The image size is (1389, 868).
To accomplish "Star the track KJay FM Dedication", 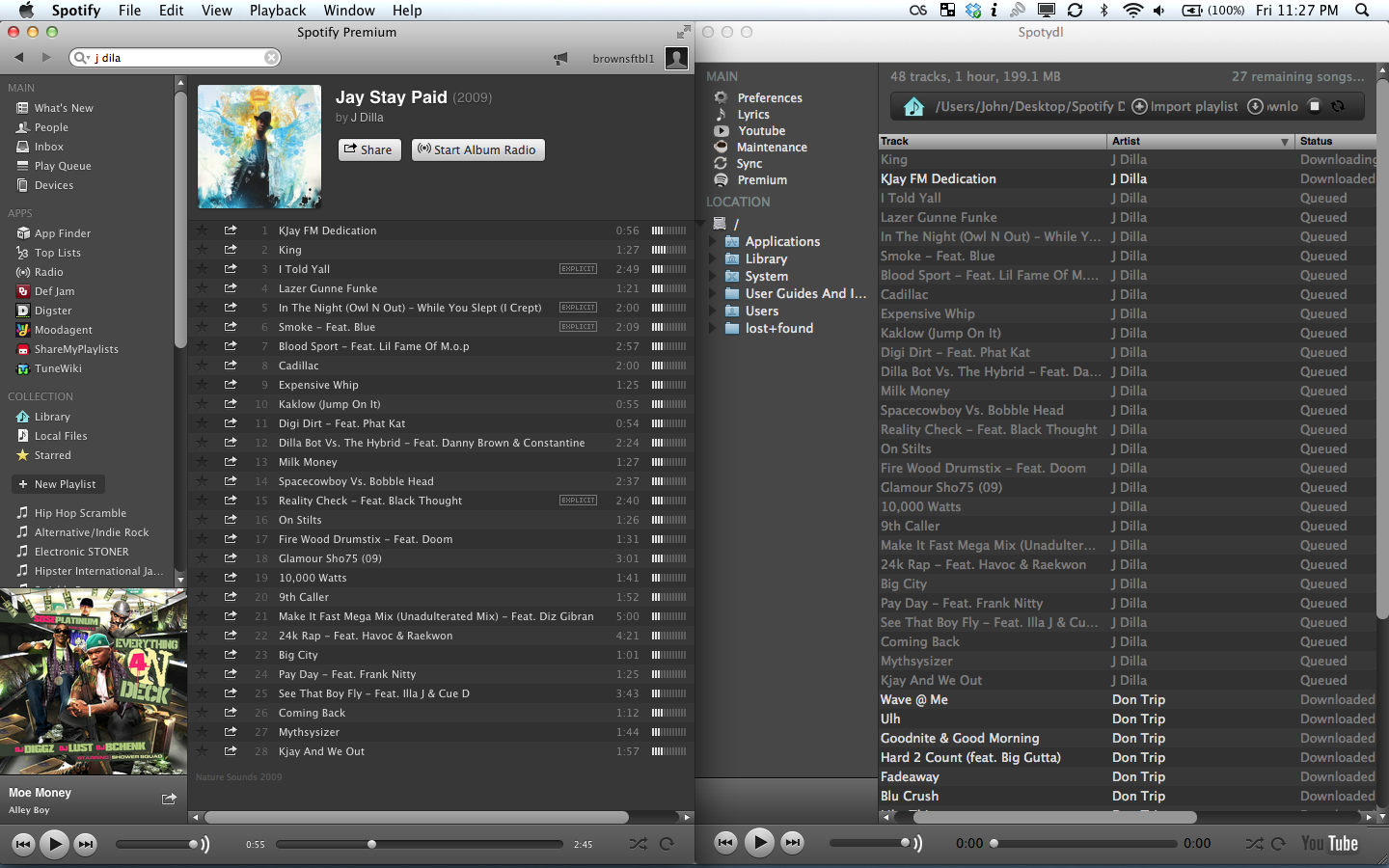I will 202,231.
